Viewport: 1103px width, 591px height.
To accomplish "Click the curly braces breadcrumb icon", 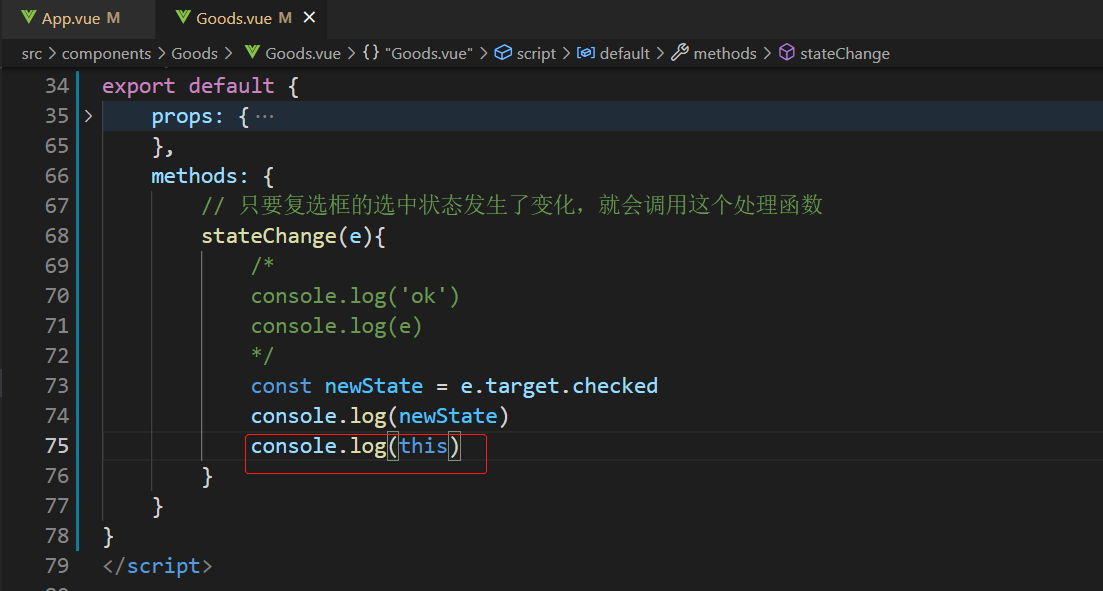I will coord(371,53).
